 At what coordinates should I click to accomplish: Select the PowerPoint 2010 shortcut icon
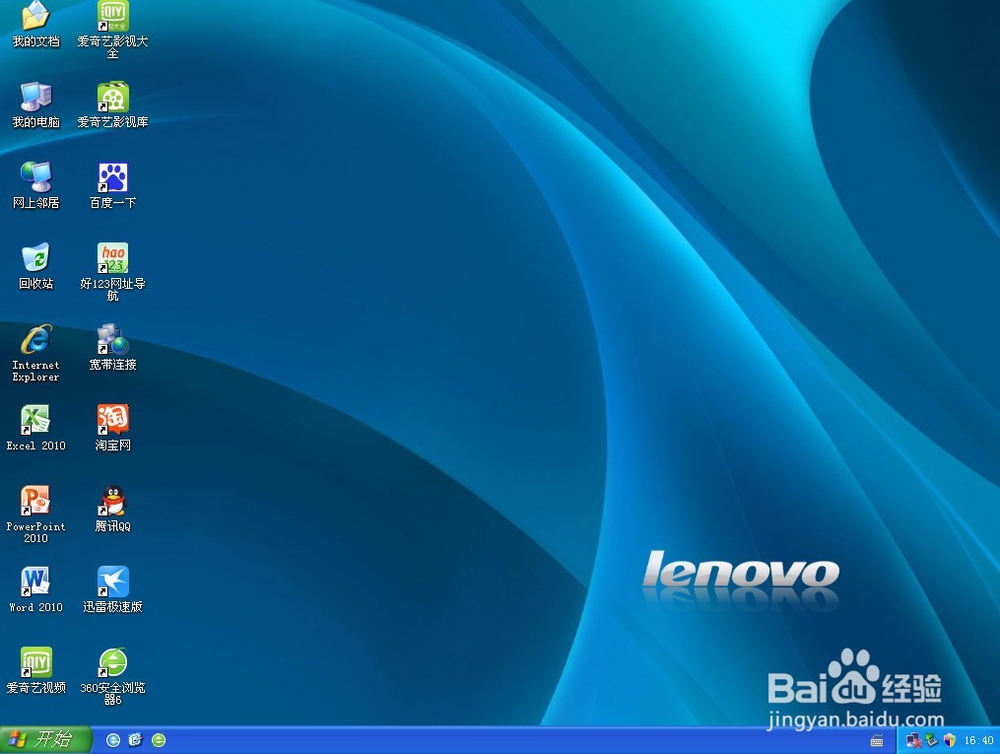36,501
